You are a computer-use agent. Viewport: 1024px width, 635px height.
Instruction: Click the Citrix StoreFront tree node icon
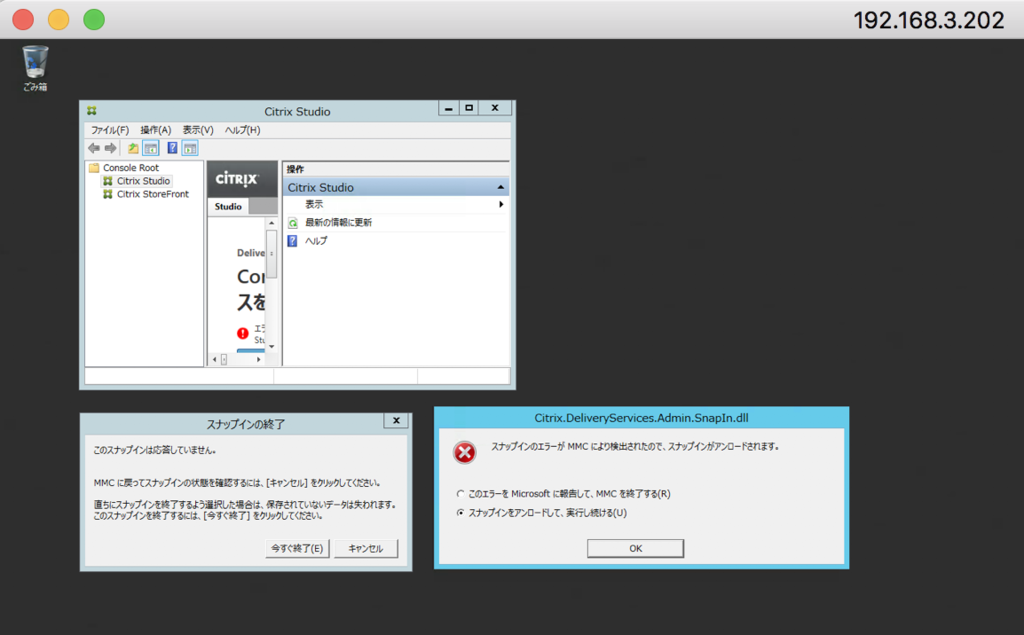point(108,194)
